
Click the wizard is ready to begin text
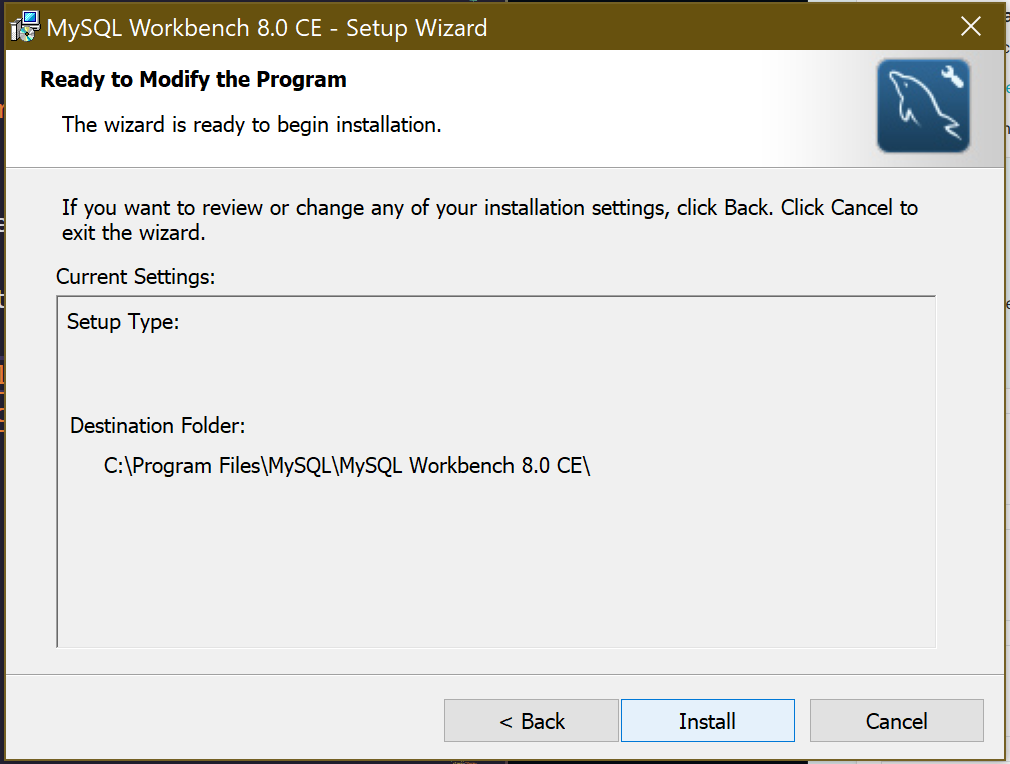pos(251,124)
